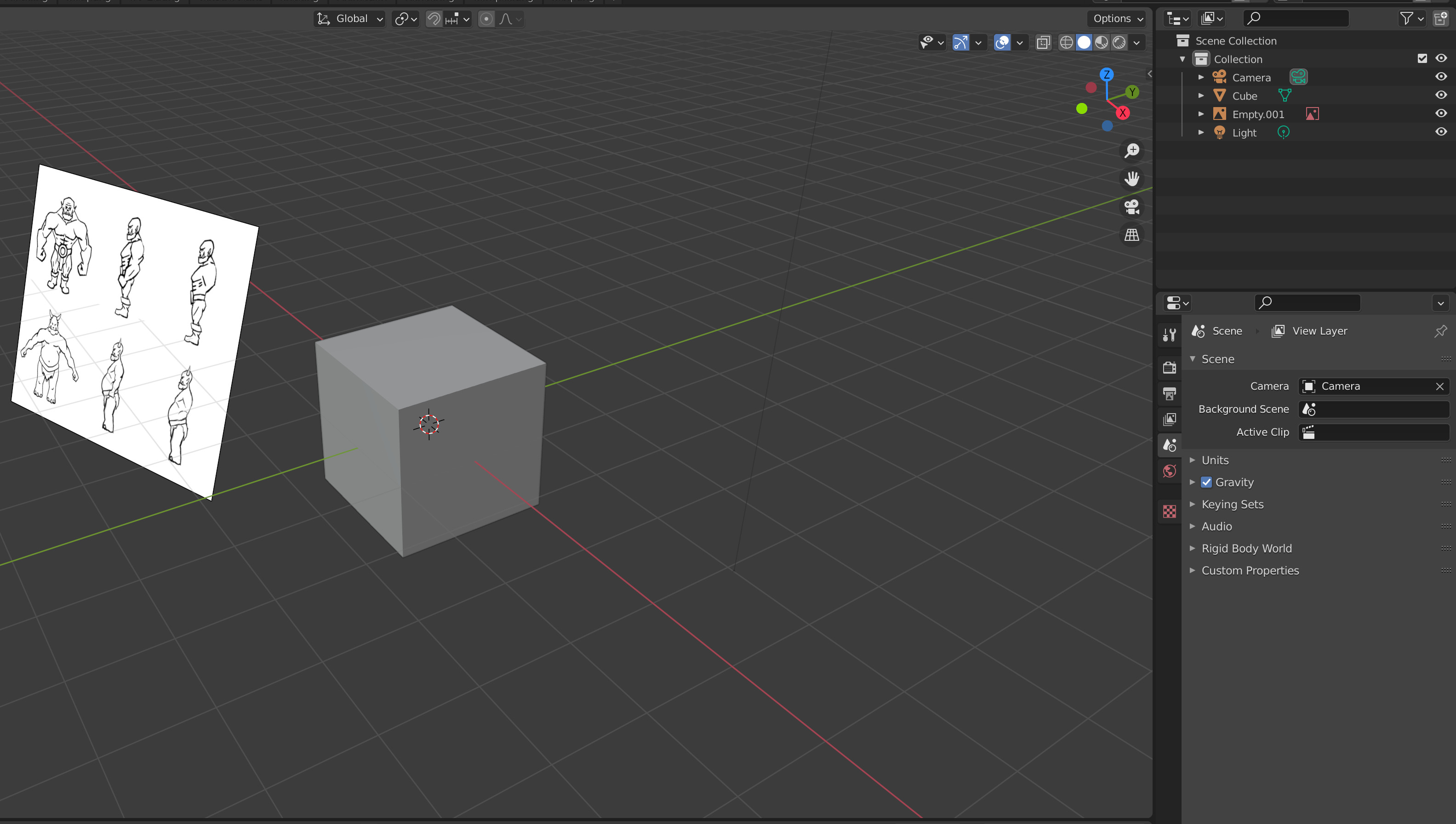Enable the Gravity checkbox
The height and width of the screenshot is (824, 1456).
tap(1206, 482)
